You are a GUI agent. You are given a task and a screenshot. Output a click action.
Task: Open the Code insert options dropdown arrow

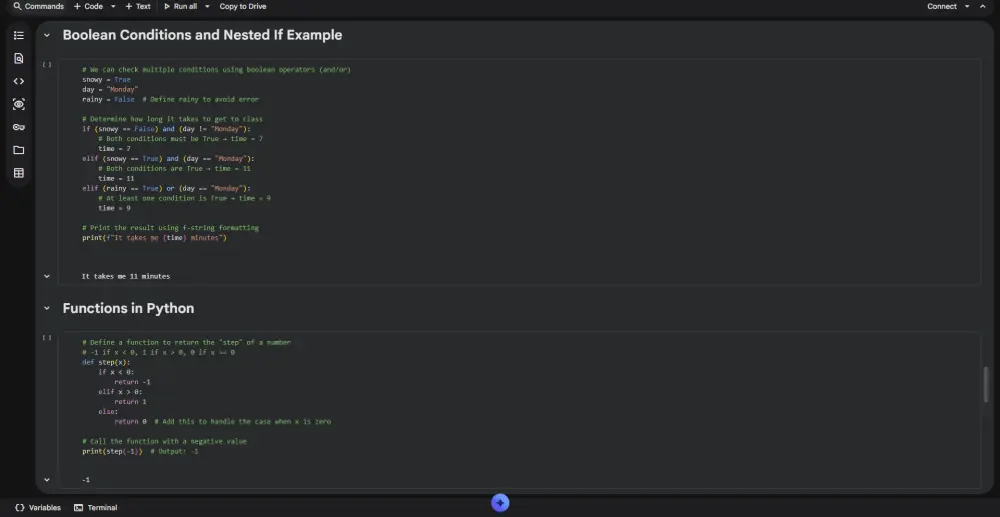(113, 6)
